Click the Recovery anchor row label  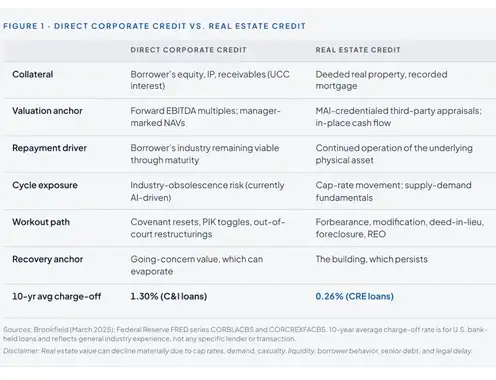[x=48, y=259]
